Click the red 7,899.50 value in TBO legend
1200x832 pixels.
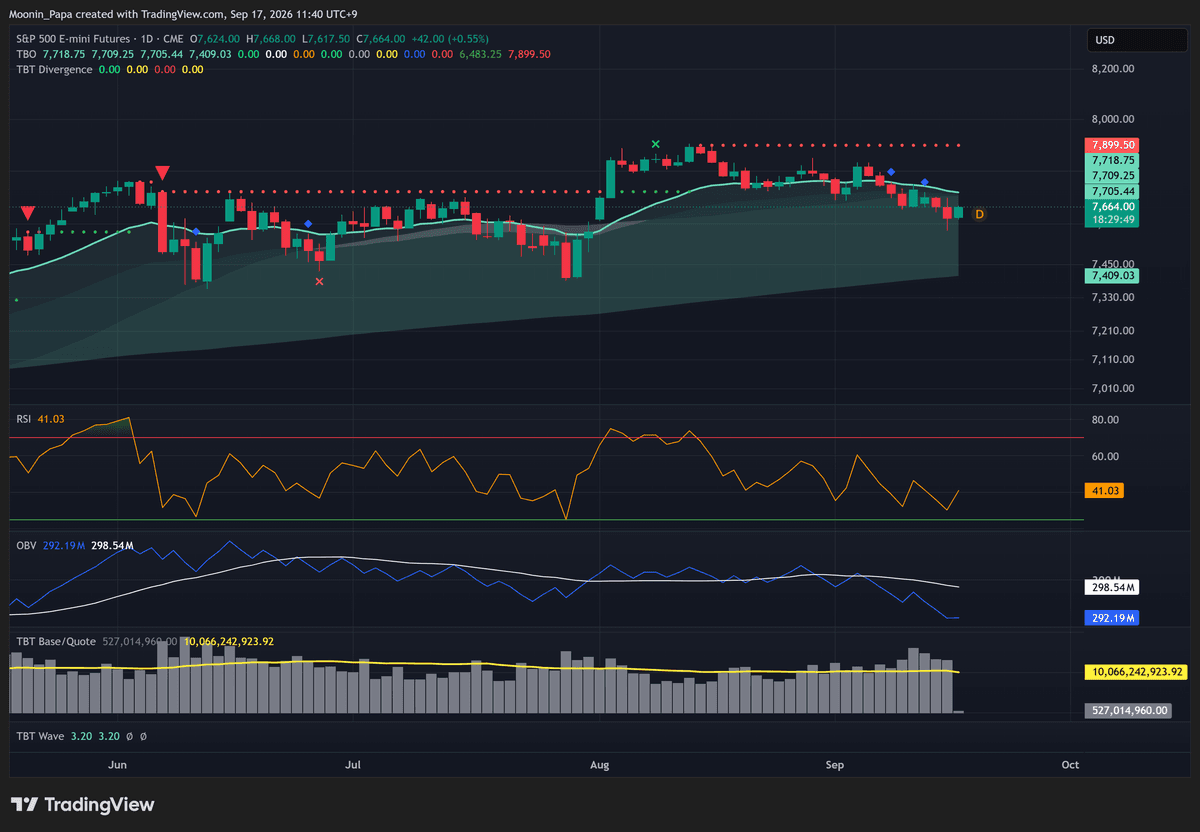pos(529,54)
